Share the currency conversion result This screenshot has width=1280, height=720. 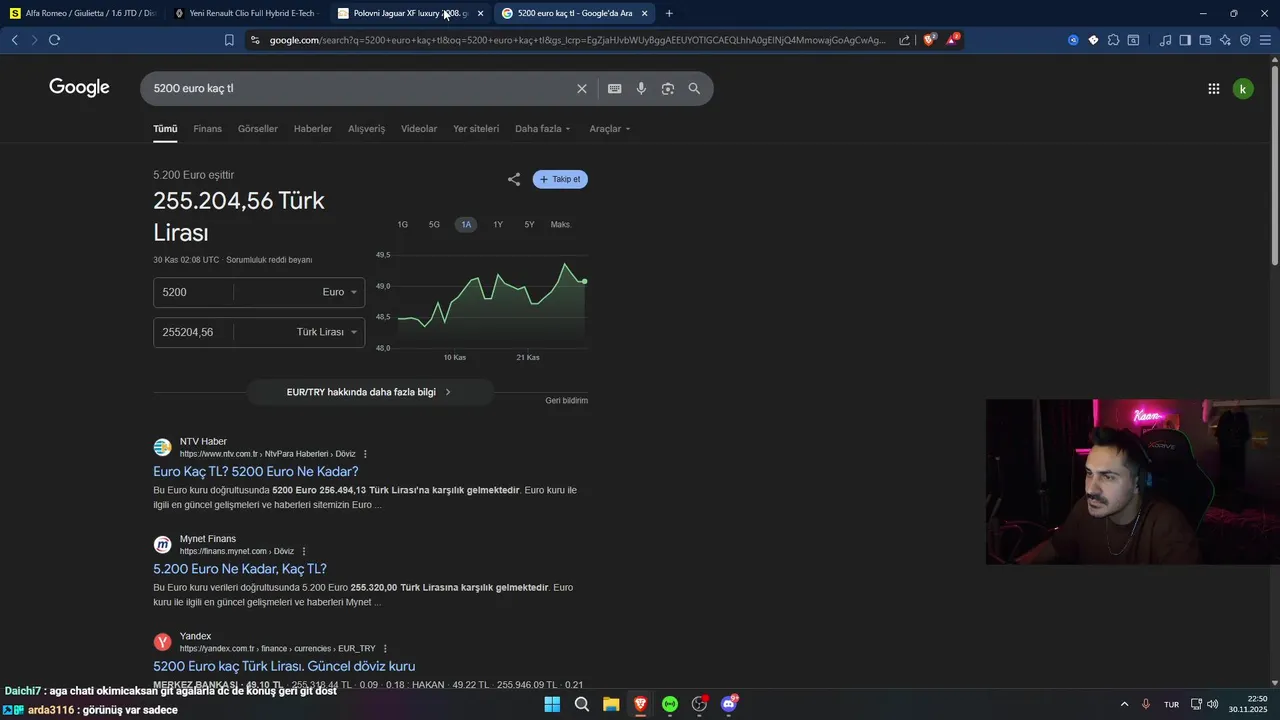tap(514, 179)
